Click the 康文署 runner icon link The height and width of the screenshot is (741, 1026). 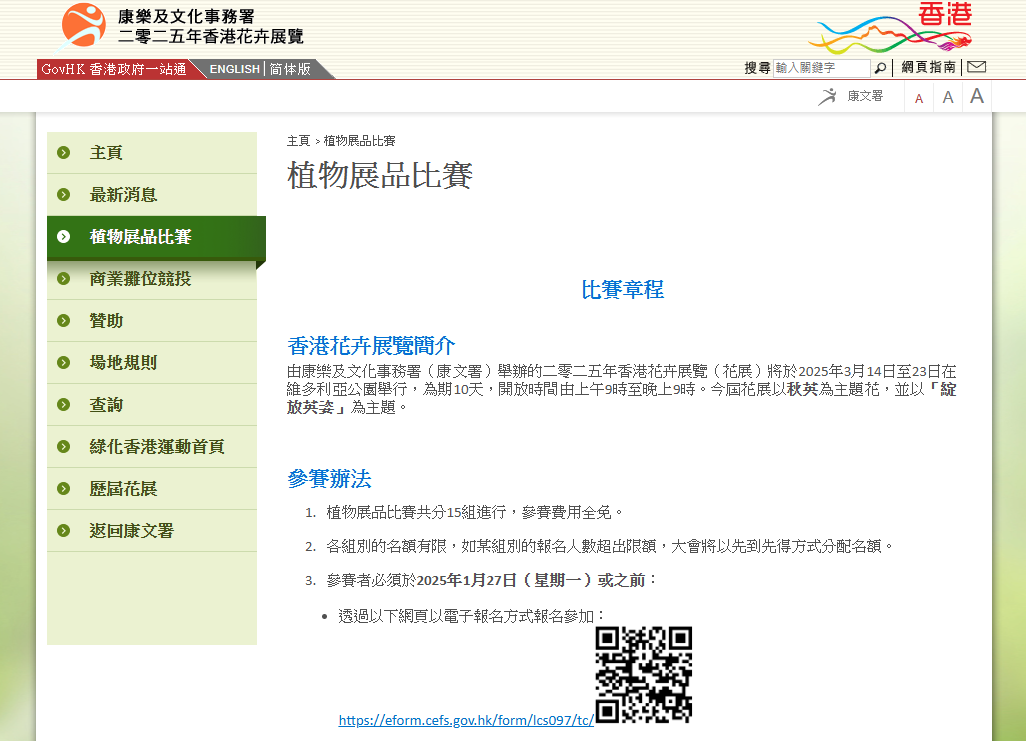(851, 96)
